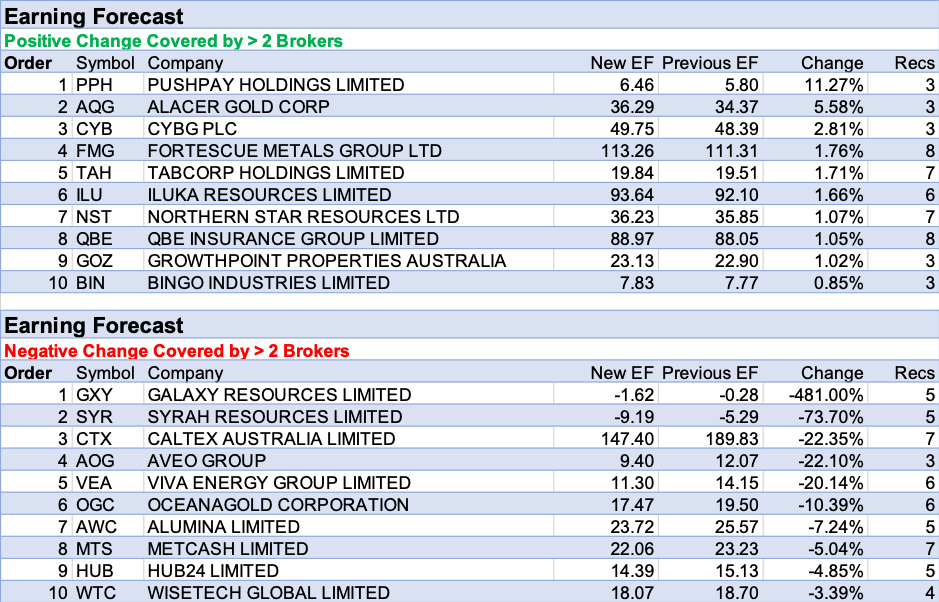Click the red Negative Change heading
Image resolution: width=939 pixels, height=602 pixels.
tap(177, 351)
